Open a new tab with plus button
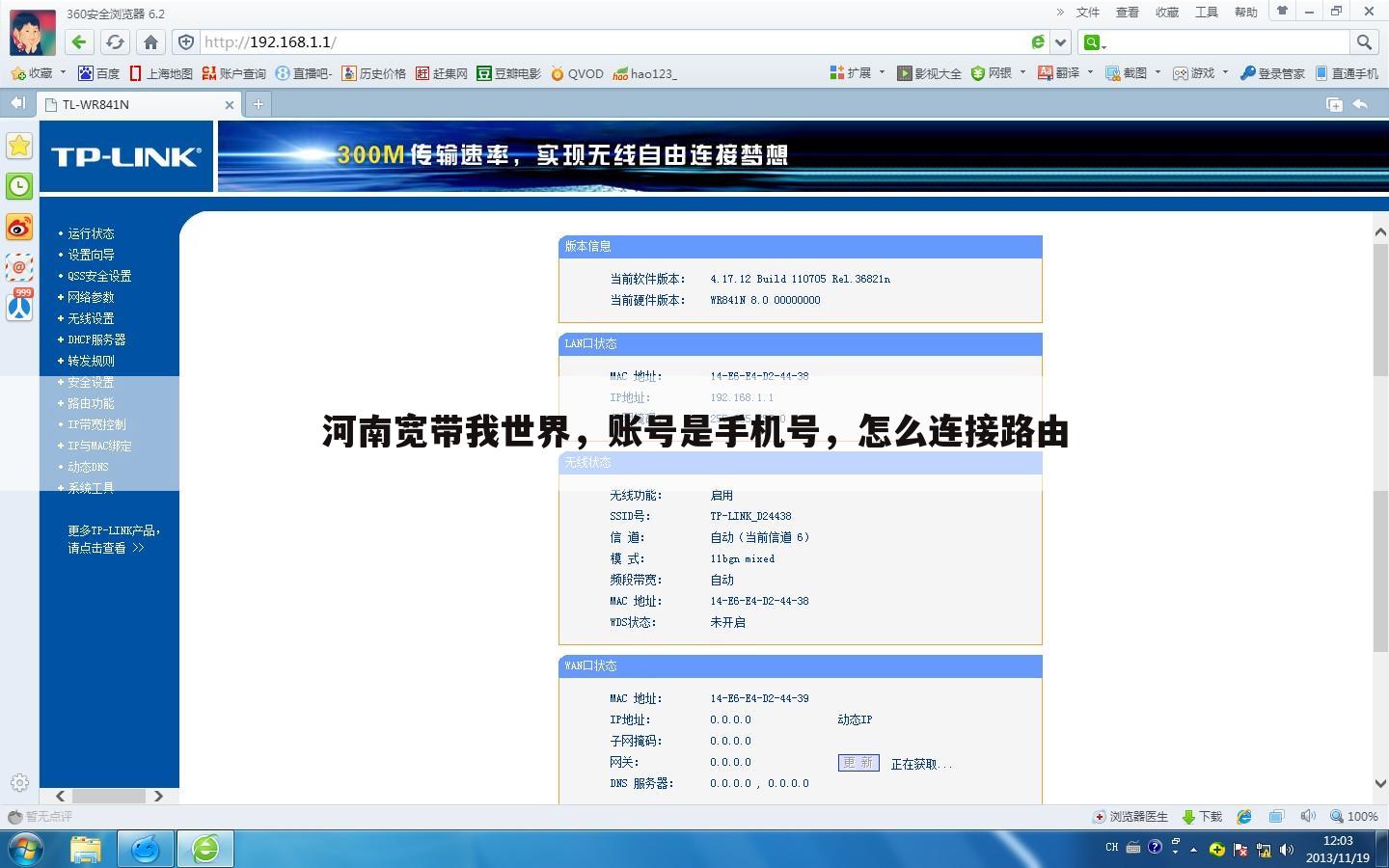Viewport: 1389px width, 868px height. (x=258, y=104)
